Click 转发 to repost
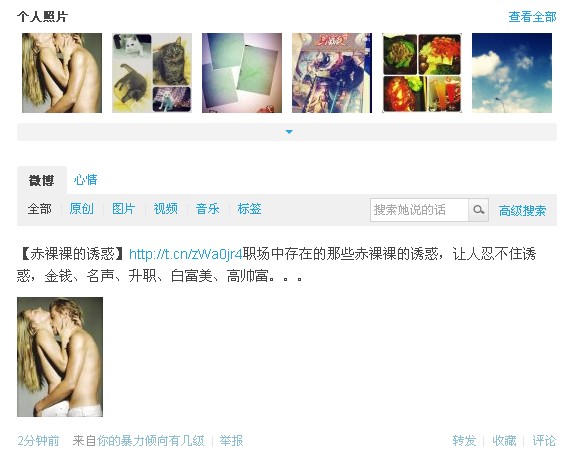Screen dimensions: 579x459 click(464, 441)
